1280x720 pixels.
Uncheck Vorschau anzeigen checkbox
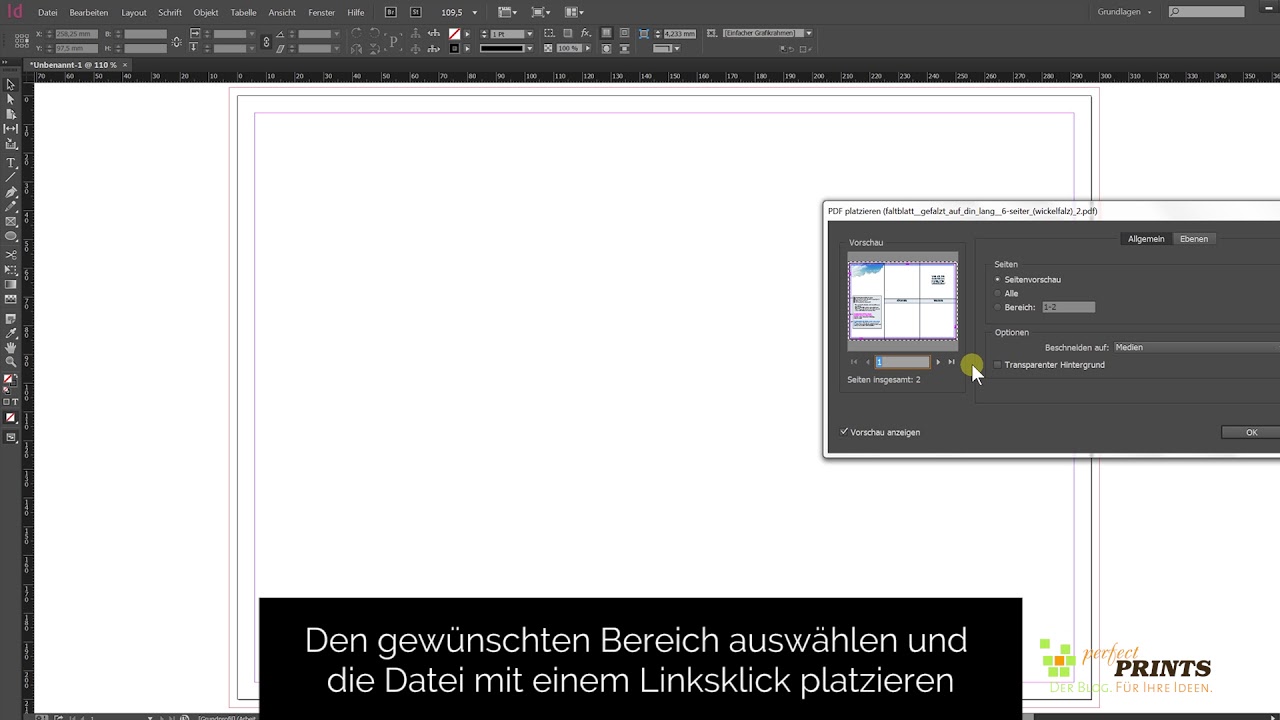(844, 432)
